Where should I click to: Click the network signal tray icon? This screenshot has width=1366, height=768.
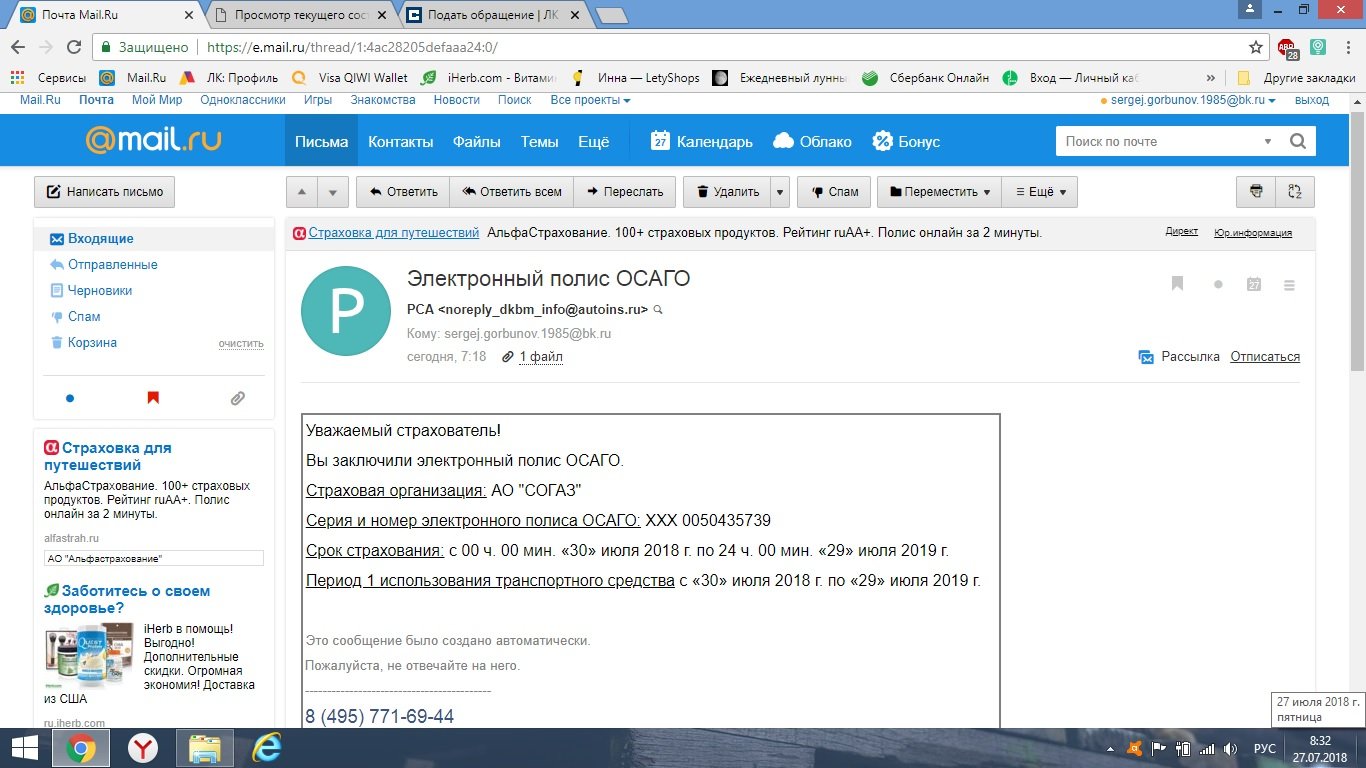pos(1207,749)
